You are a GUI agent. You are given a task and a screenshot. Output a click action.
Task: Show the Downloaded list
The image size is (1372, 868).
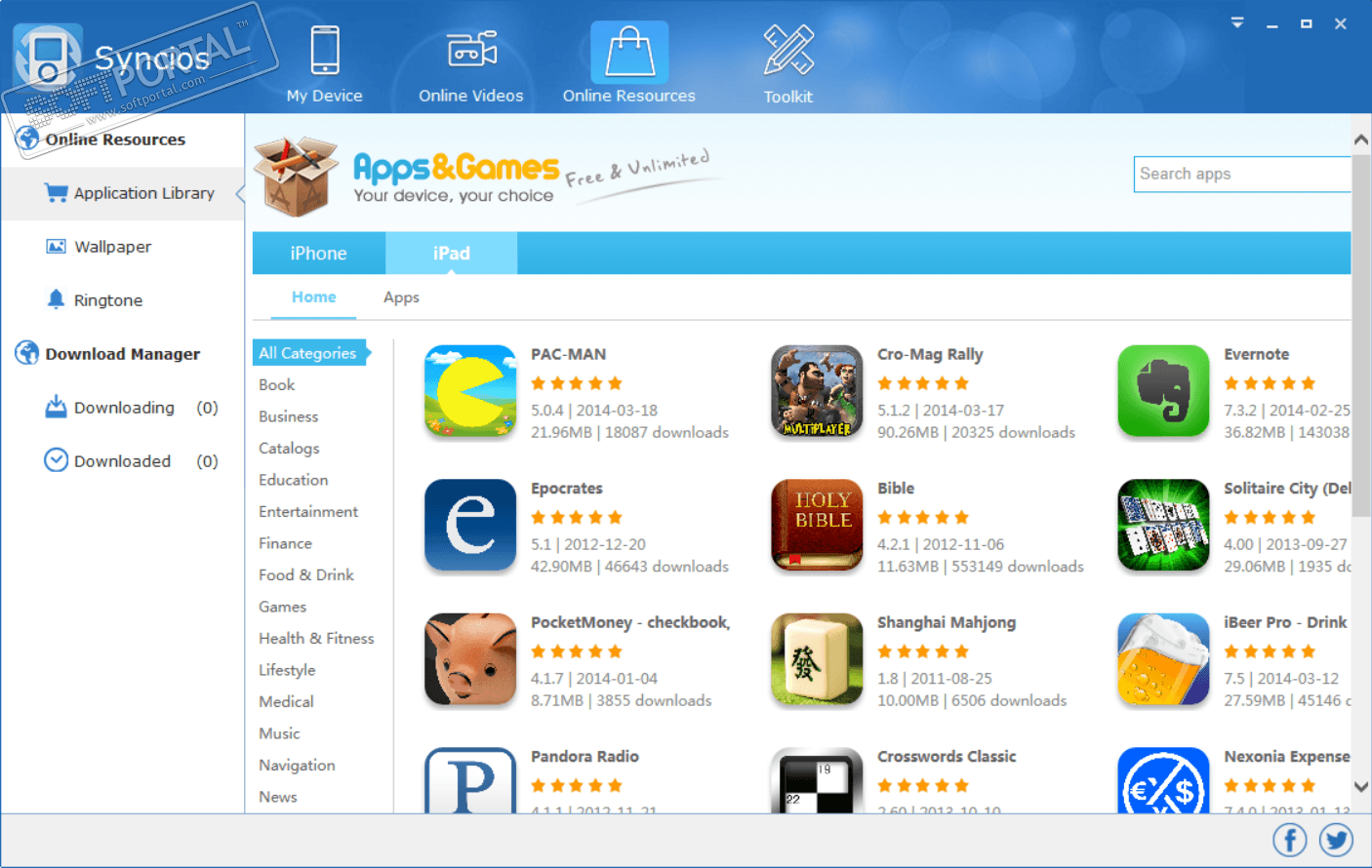tap(131, 461)
